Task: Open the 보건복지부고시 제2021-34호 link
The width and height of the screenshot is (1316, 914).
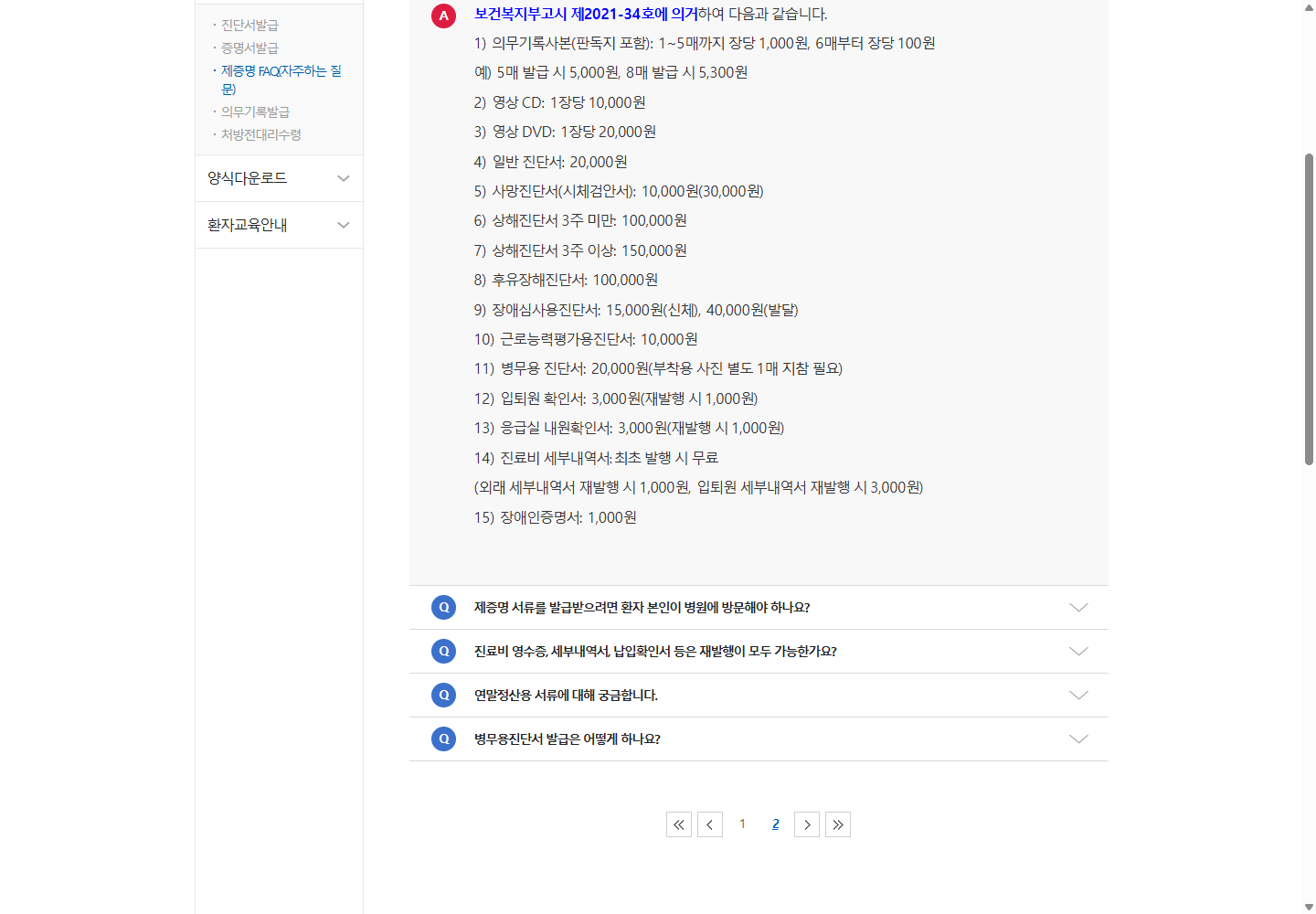Action: [586, 14]
